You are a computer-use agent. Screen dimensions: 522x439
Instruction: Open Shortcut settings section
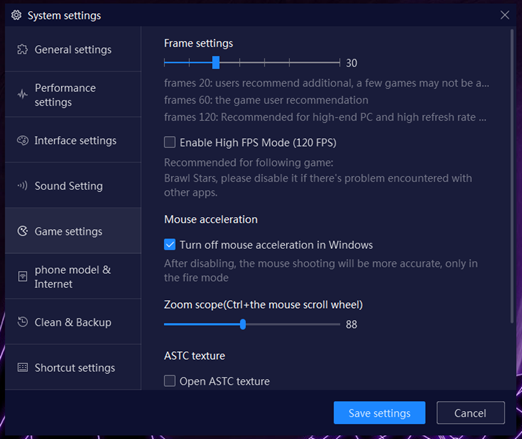click(73, 367)
